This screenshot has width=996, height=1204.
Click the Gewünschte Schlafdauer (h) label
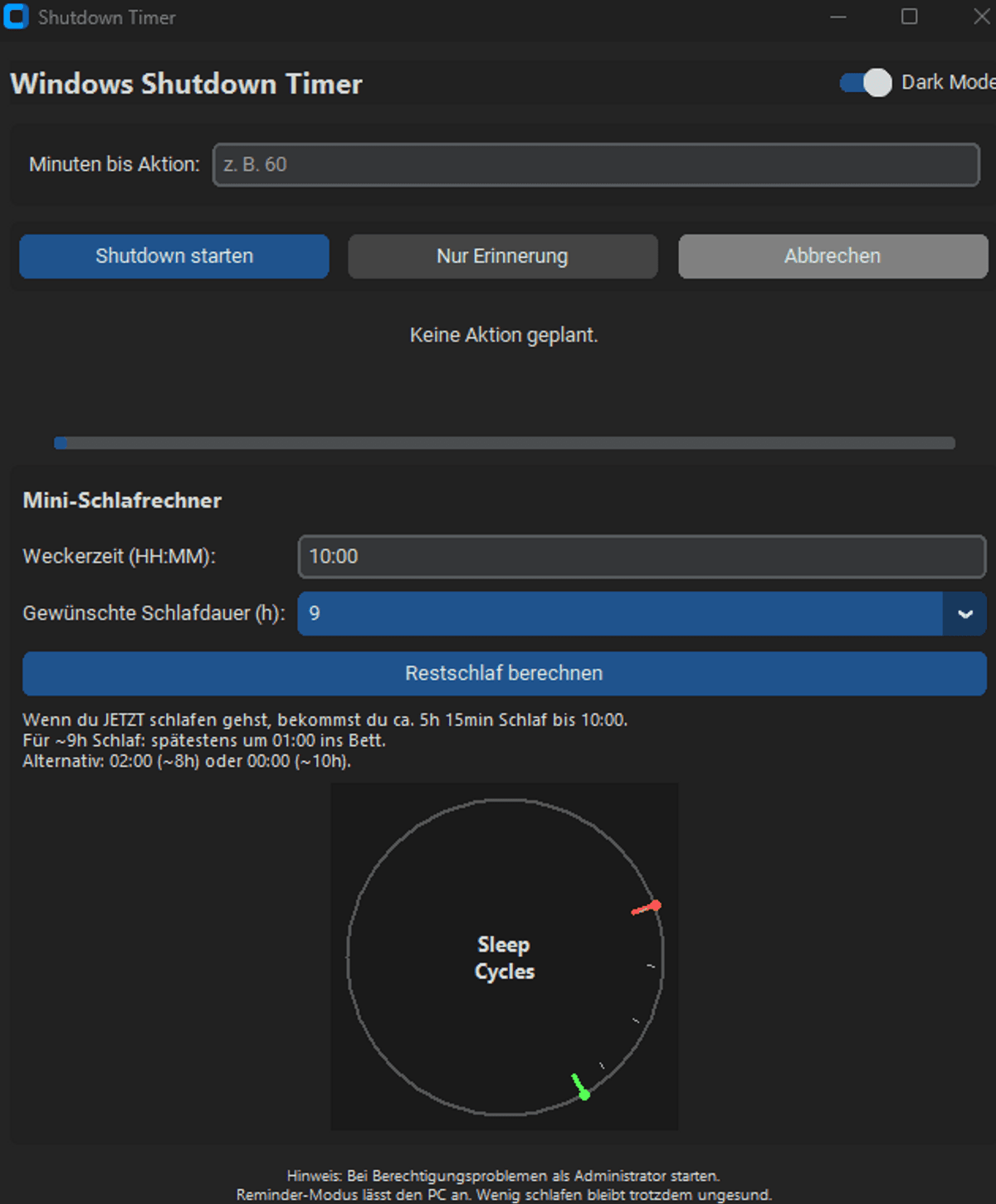[x=154, y=614]
